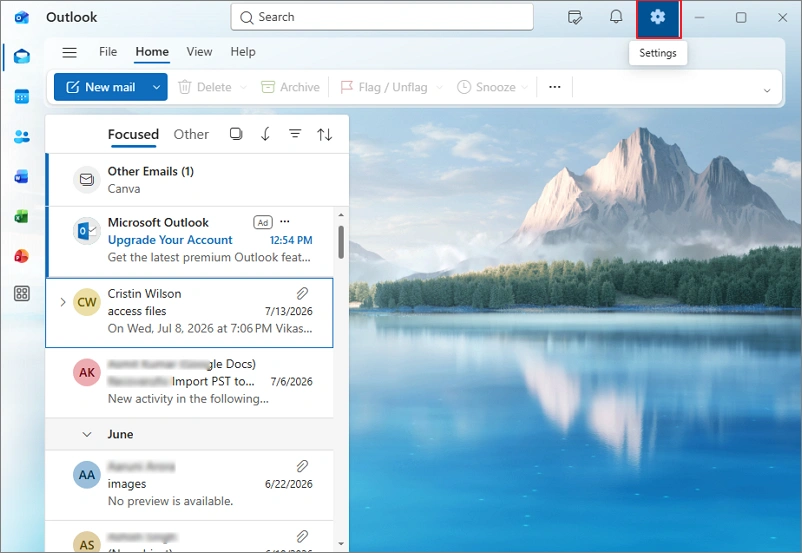This screenshot has height=553, width=802.
Task: Launch PowerPoint from the sidebar
Action: tap(21, 256)
